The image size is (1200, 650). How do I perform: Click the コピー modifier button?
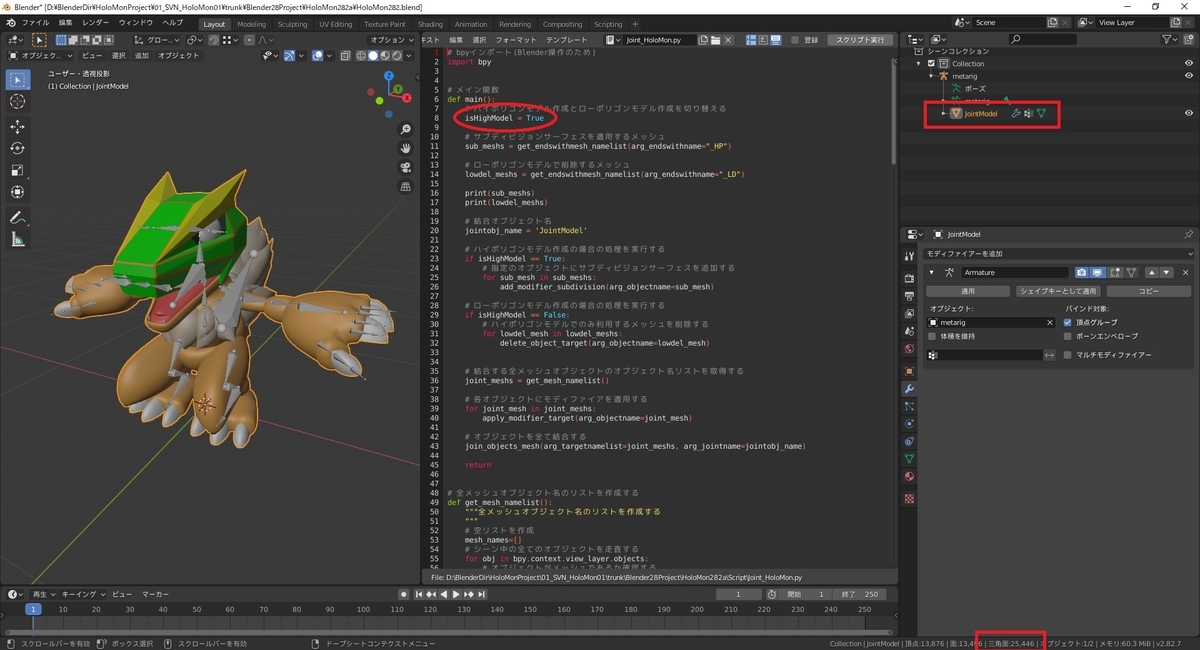click(x=1147, y=291)
